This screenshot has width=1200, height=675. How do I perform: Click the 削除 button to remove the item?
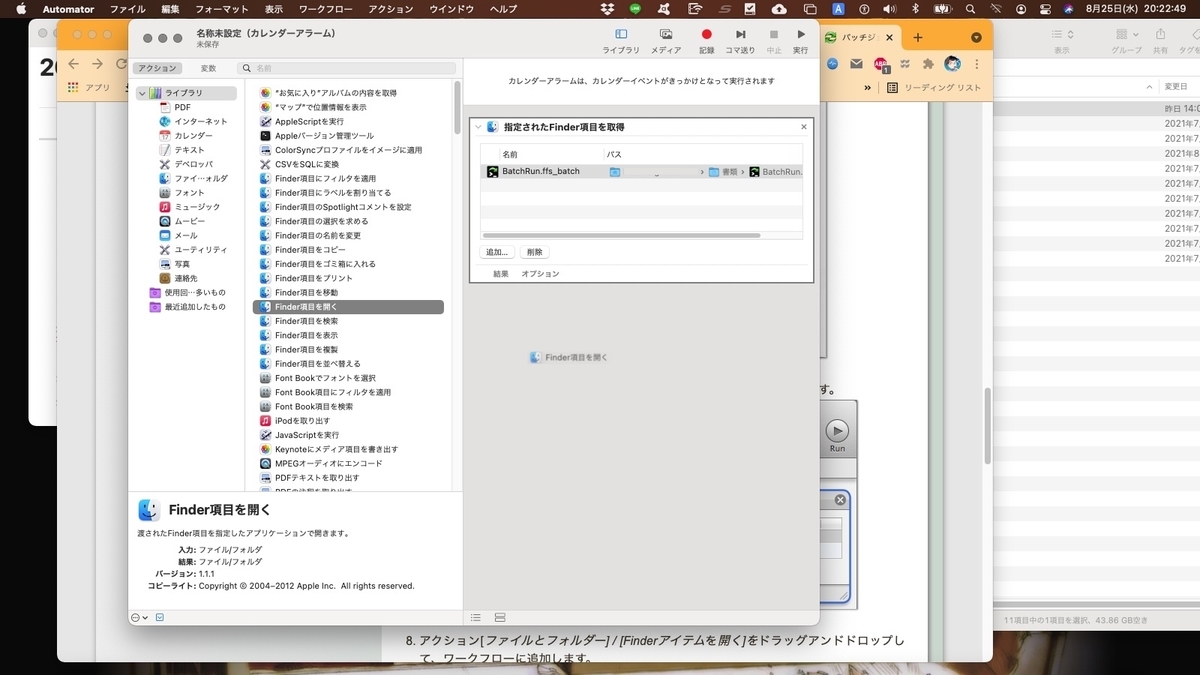[x=534, y=251]
